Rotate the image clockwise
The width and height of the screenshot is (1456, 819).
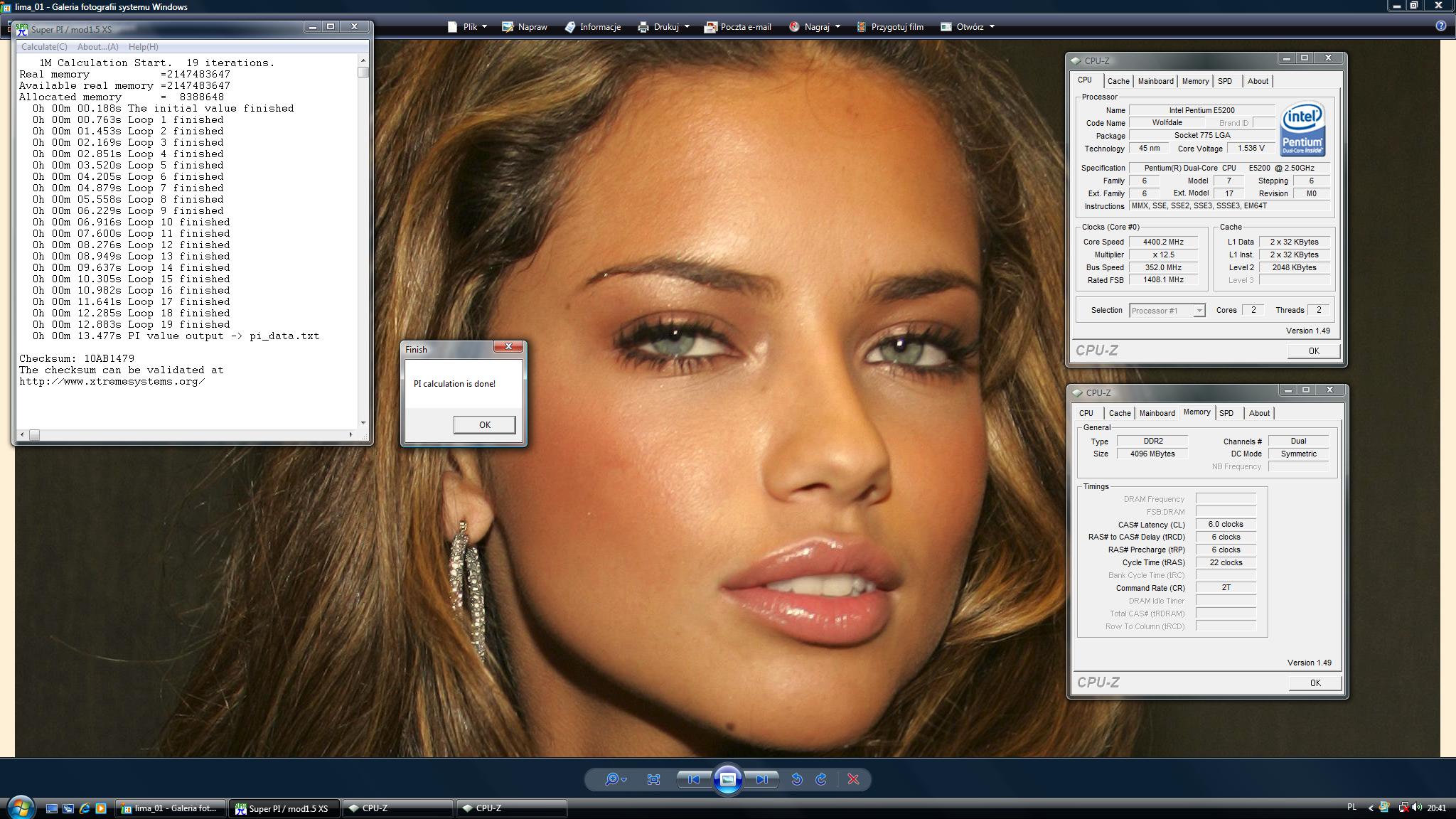[x=821, y=780]
